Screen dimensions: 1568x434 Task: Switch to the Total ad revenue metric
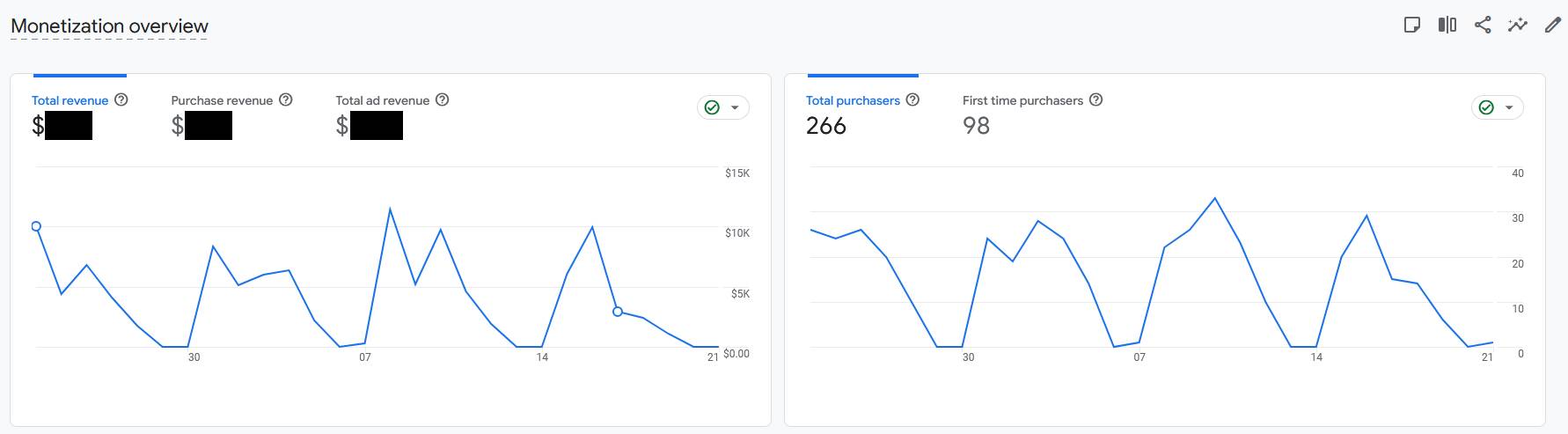tap(382, 100)
